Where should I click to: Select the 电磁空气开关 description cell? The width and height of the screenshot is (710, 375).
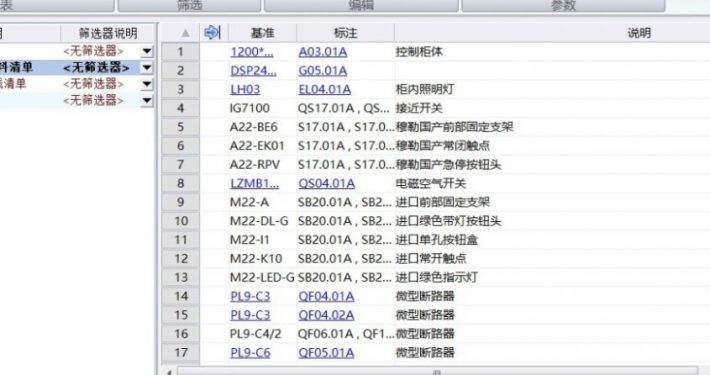431,183
